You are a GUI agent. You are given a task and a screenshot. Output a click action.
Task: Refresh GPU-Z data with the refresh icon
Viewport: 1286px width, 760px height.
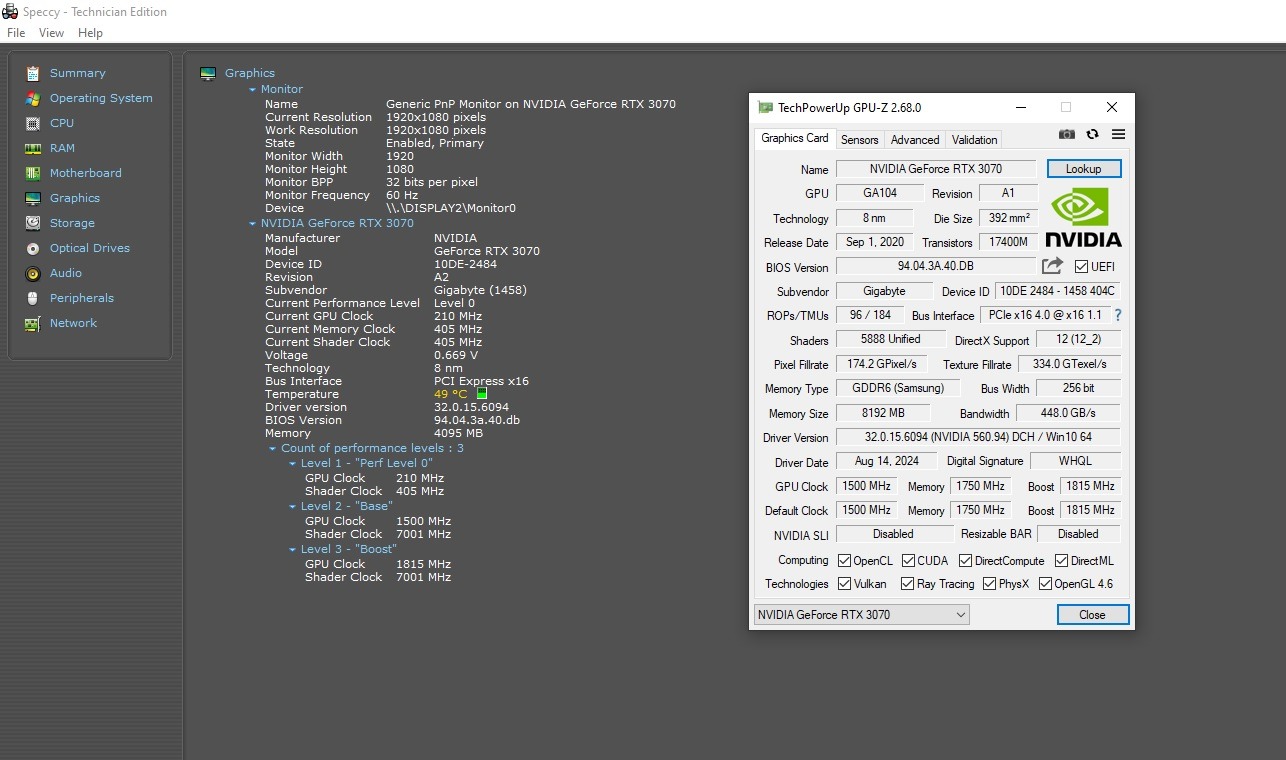click(x=1092, y=134)
